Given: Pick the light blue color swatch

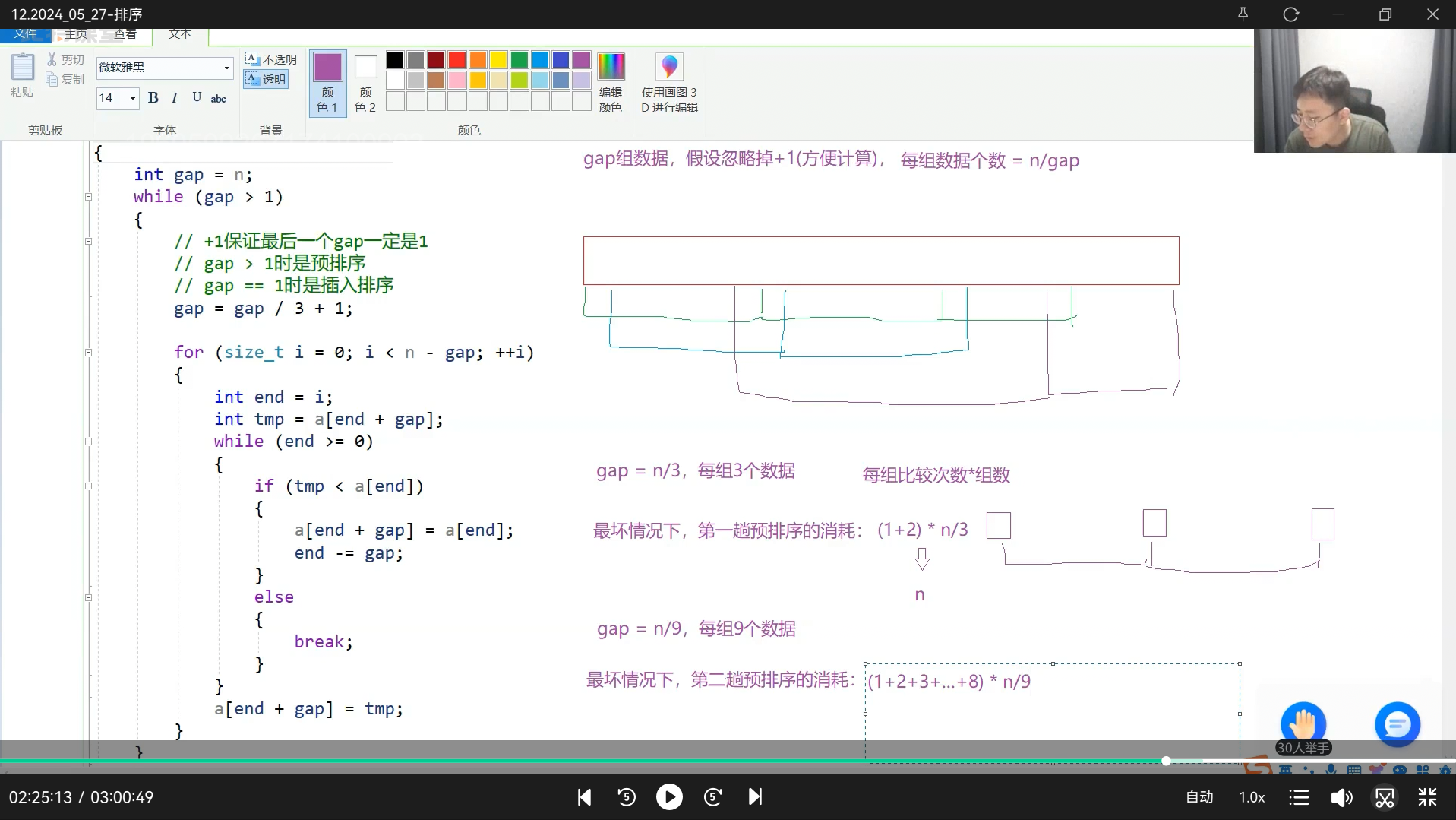Looking at the screenshot, I should tap(540, 80).
